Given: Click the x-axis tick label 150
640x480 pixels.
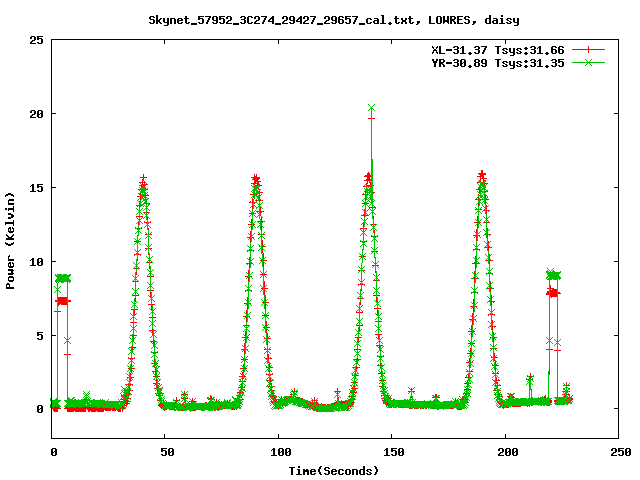Looking at the screenshot, I should pos(394,452).
